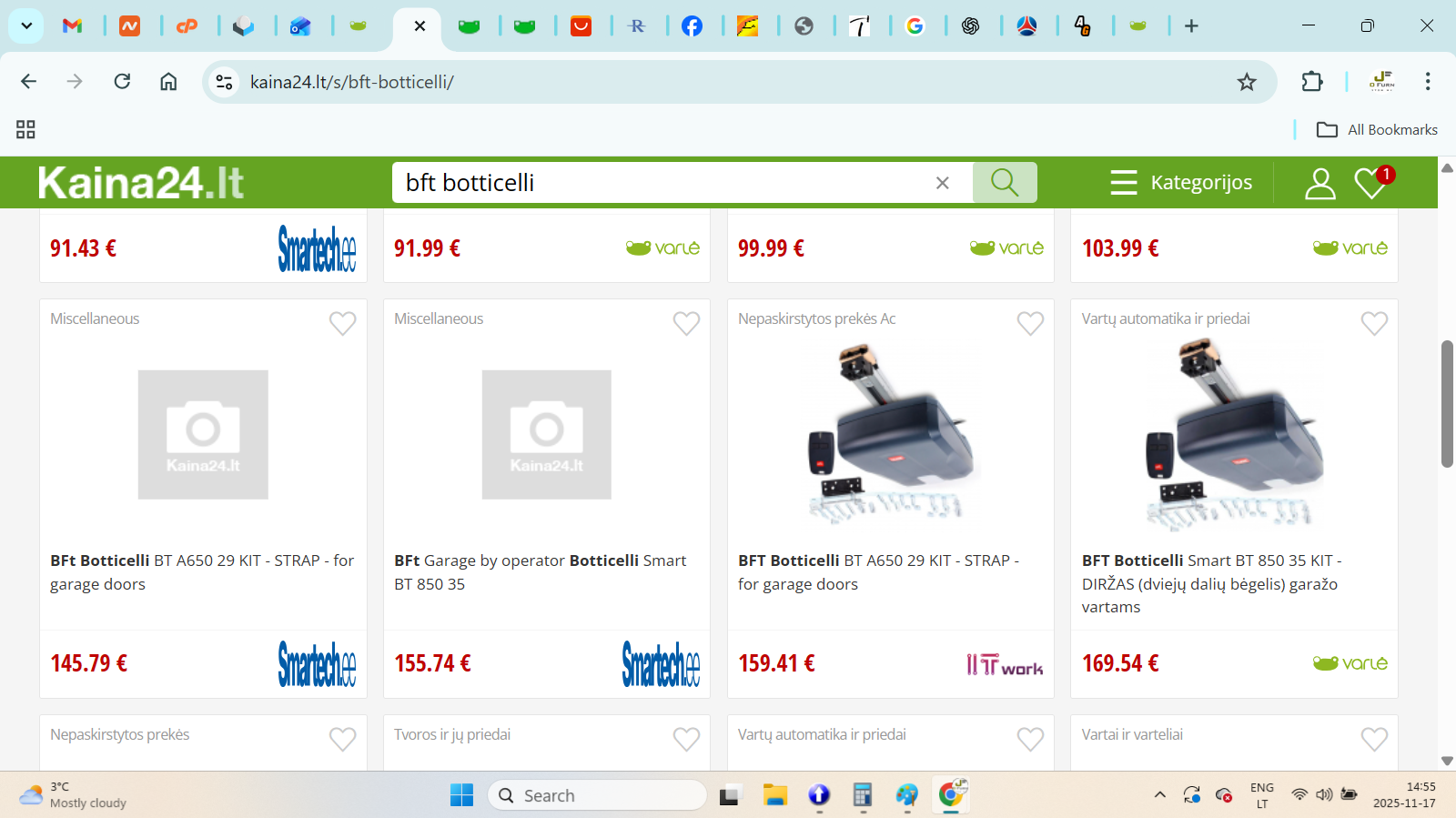Image resolution: width=1456 pixels, height=818 pixels.
Task: Click the scrollbar down arrow
Action: pyautogui.click(x=1447, y=762)
